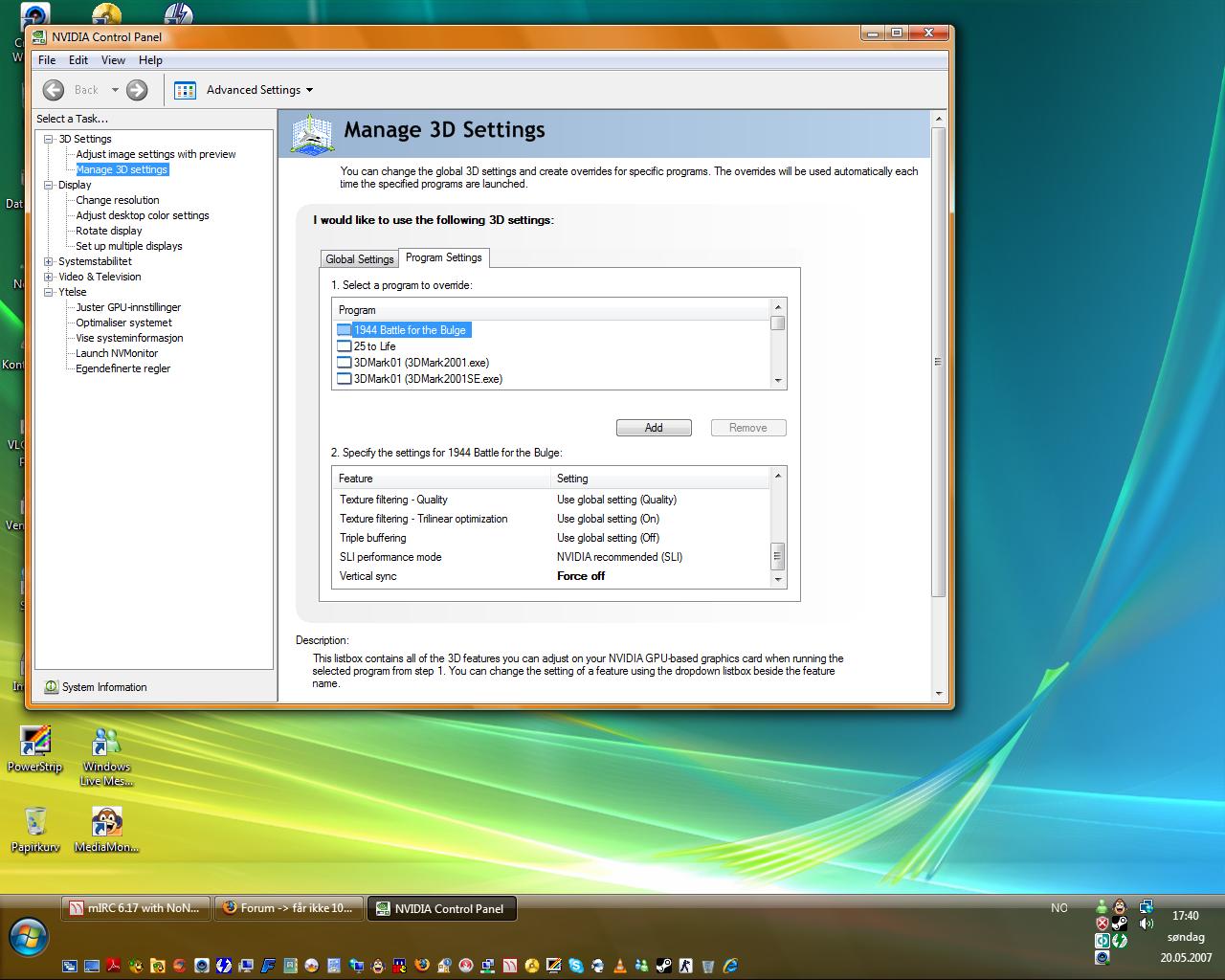Click the volume speaker tray icon

point(1147,924)
